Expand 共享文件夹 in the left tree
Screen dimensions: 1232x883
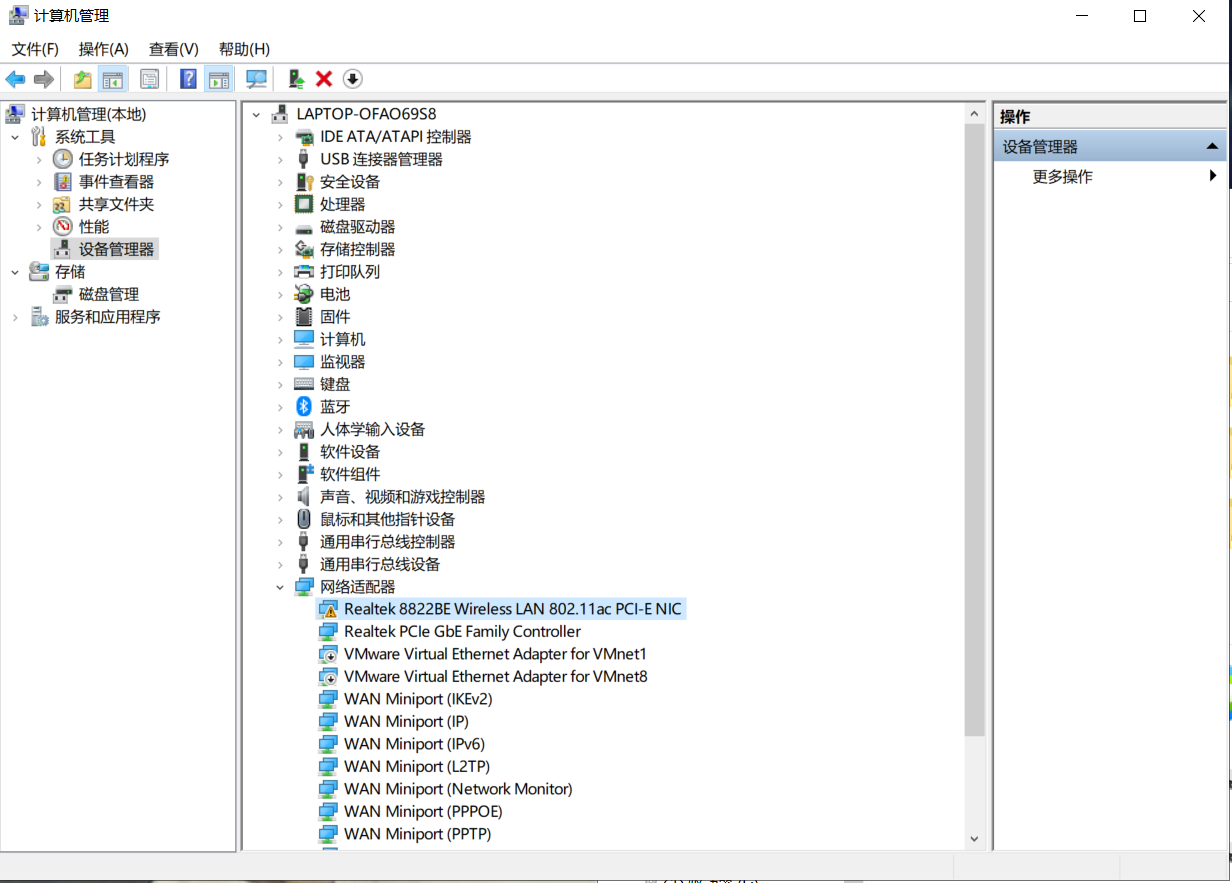[x=39, y=204]
